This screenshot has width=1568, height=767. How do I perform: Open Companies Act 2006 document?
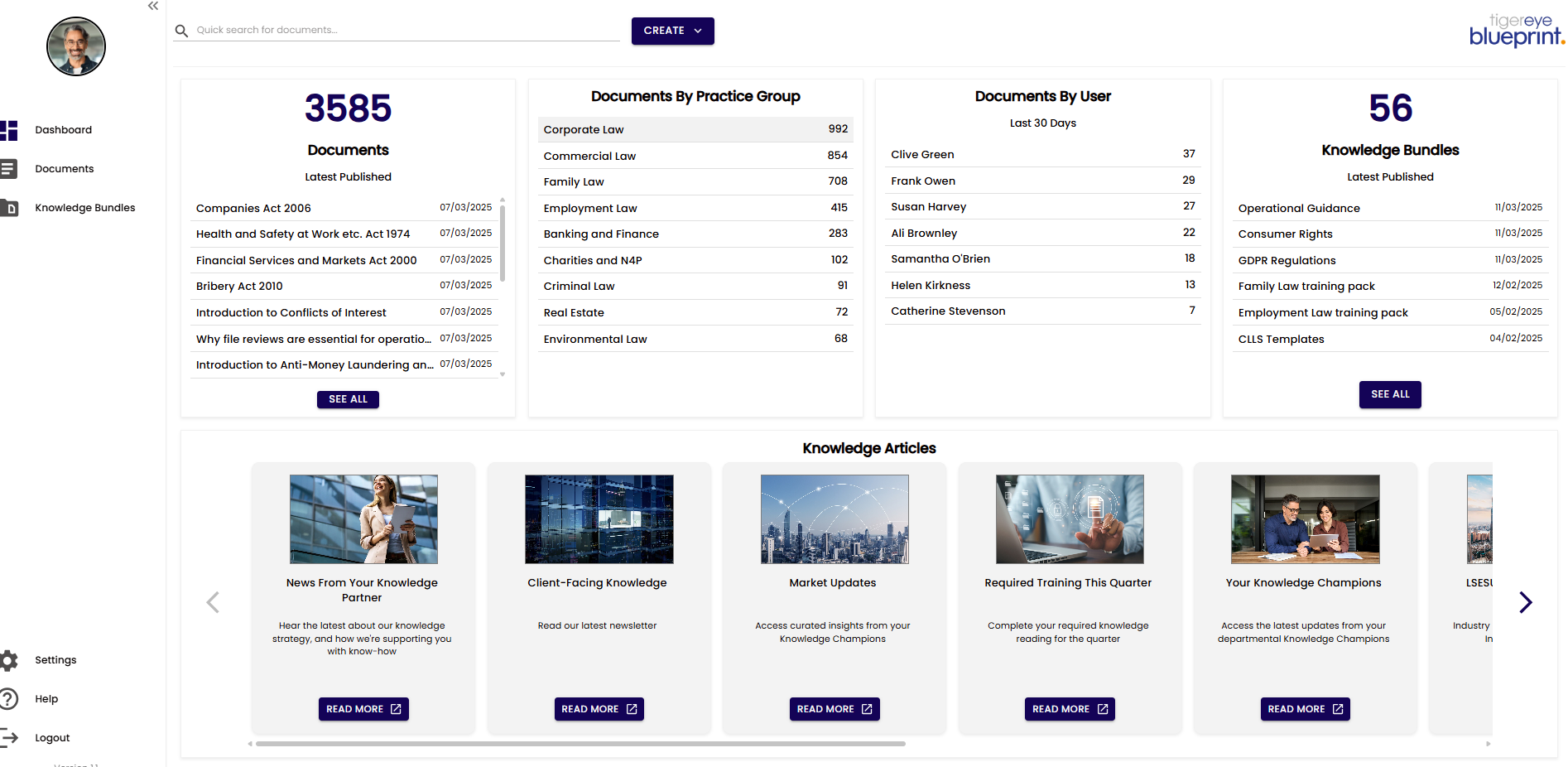click(x=253, y=209)
